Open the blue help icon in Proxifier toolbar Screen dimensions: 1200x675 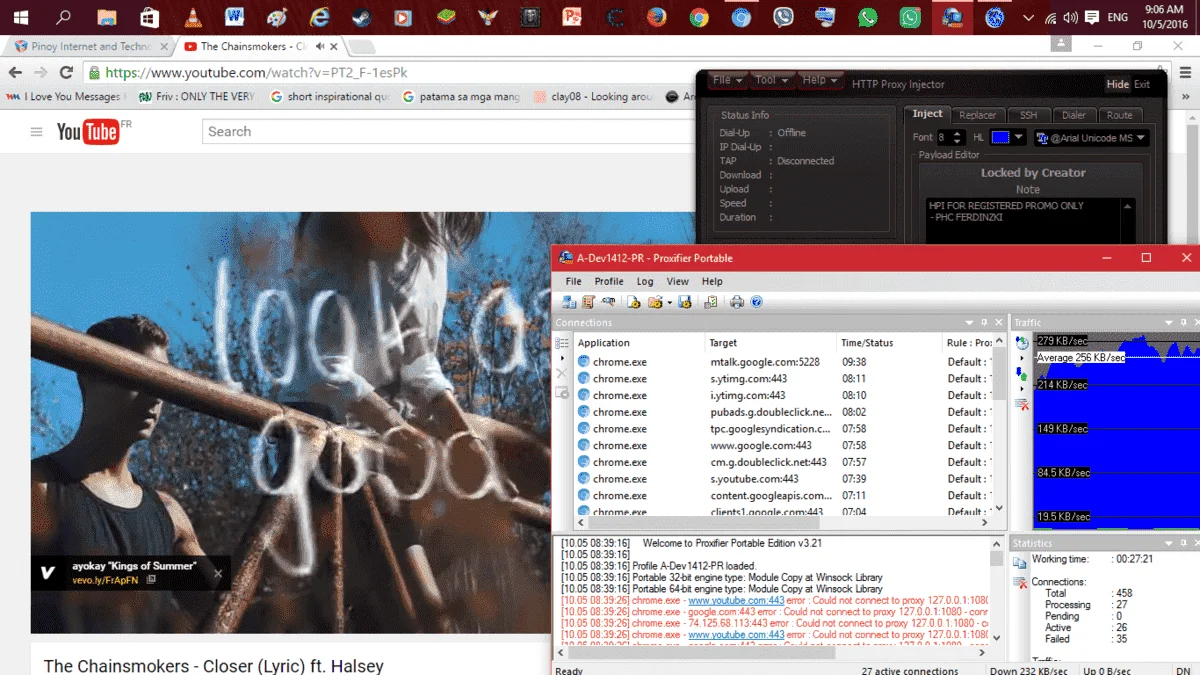tap(757, 302)
